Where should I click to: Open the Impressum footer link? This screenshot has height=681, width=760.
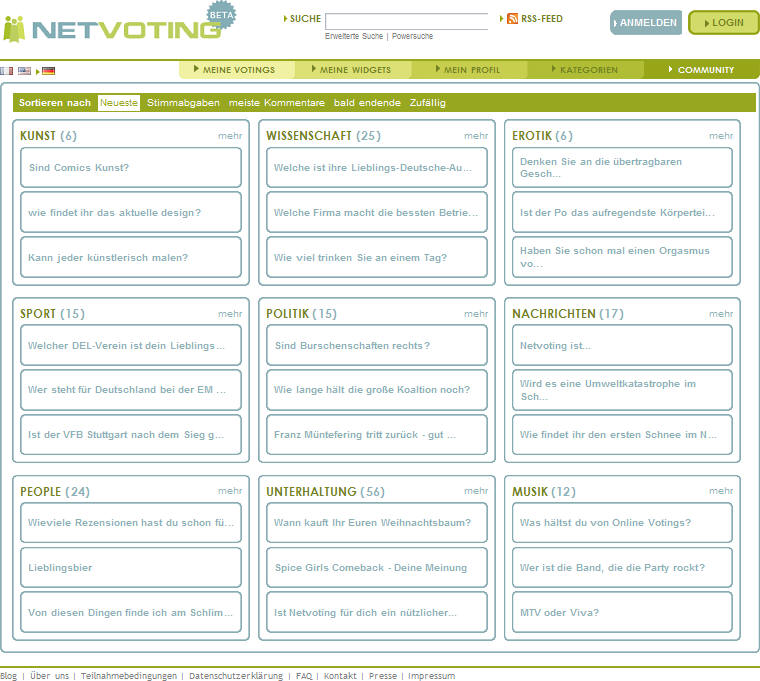point(431,676)
